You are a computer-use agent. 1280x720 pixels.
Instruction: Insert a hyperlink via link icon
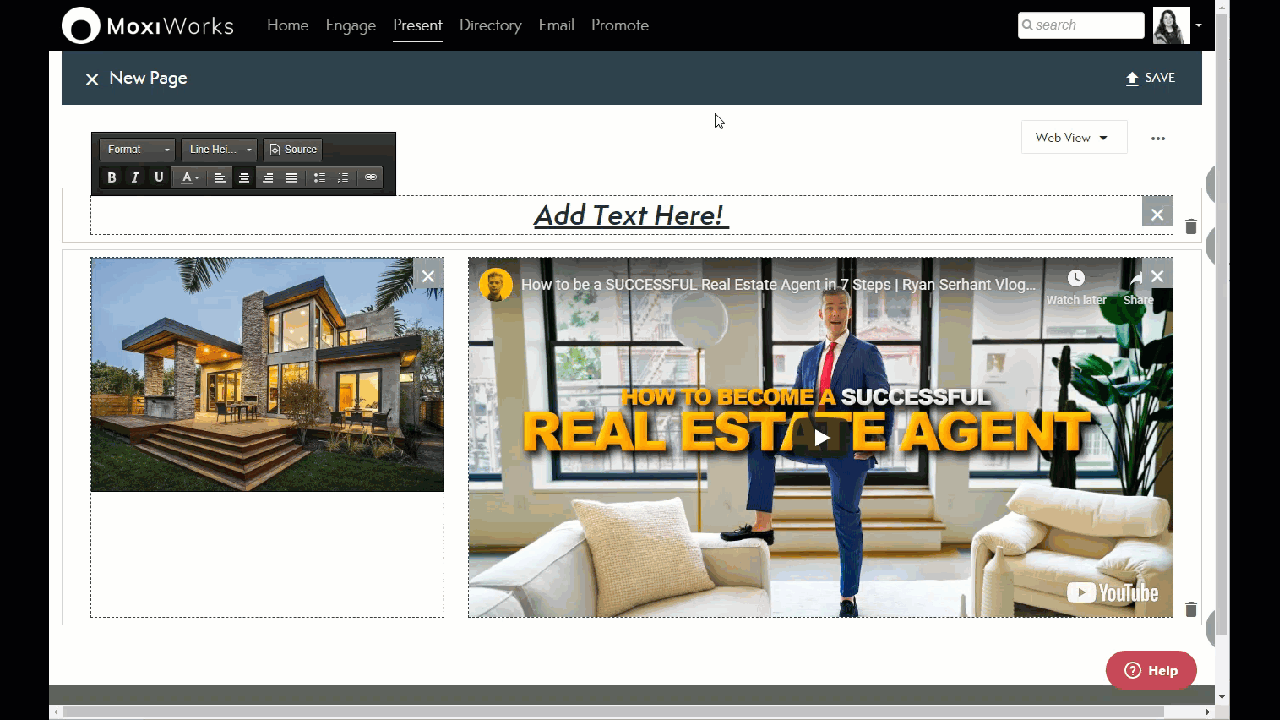coord(371,178)
